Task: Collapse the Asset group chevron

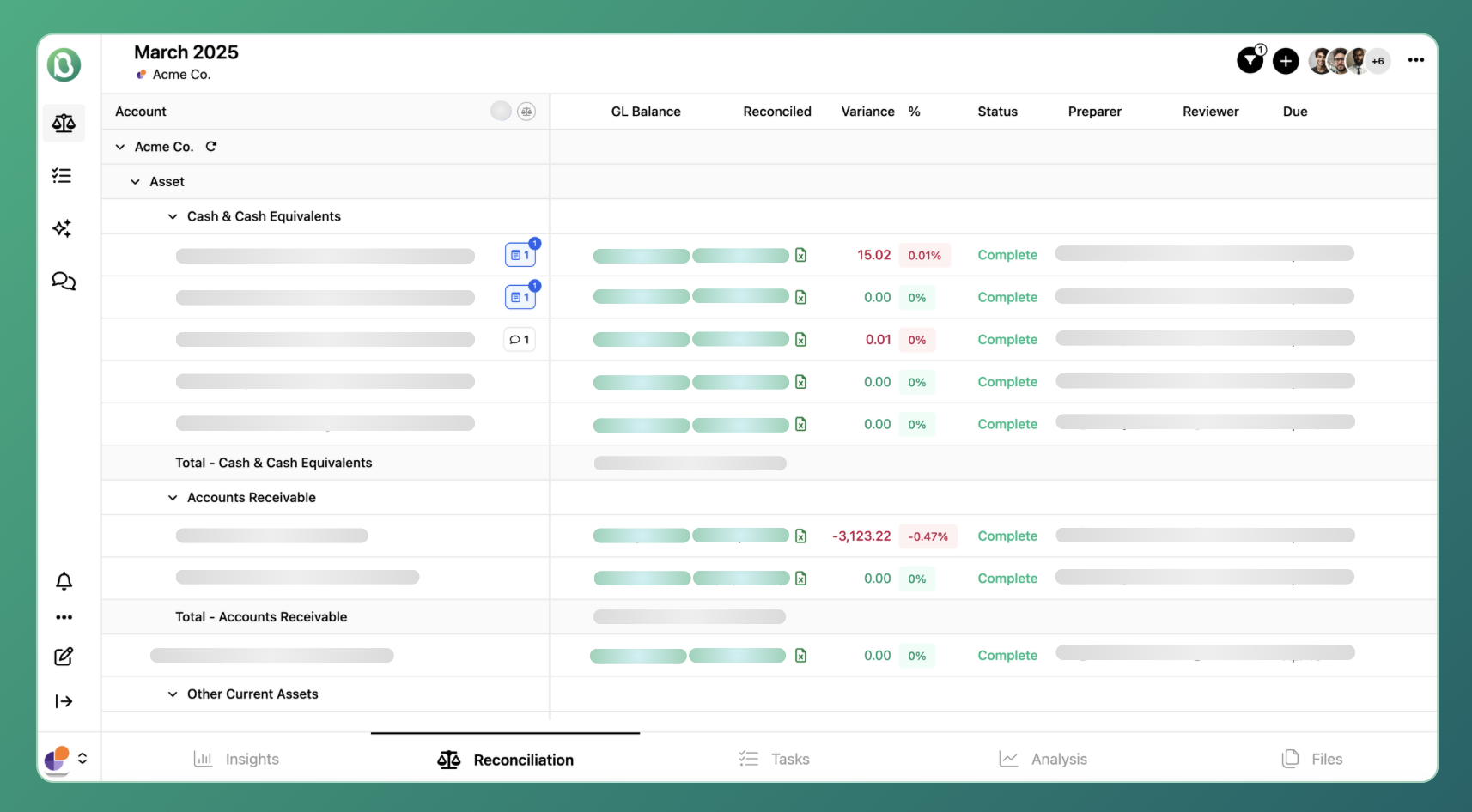Action: pyautogui.click(x=135, y=182)
